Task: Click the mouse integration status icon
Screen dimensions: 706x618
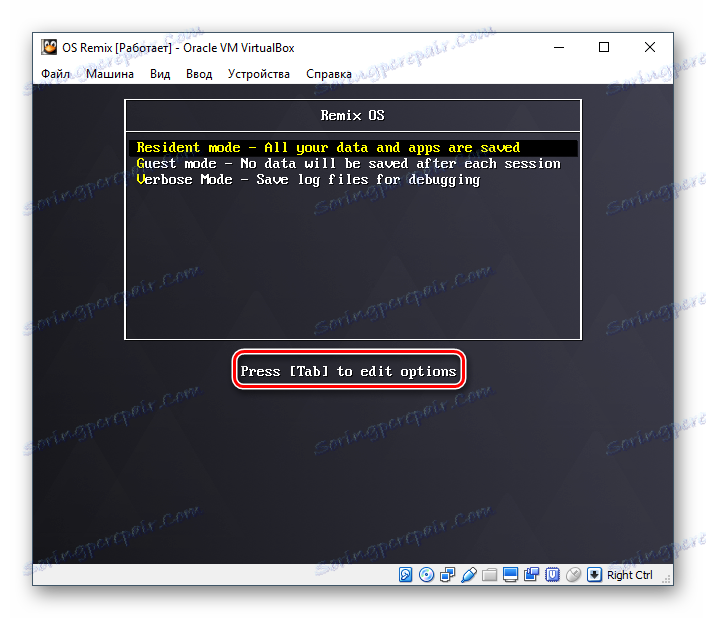Action: 573,575
